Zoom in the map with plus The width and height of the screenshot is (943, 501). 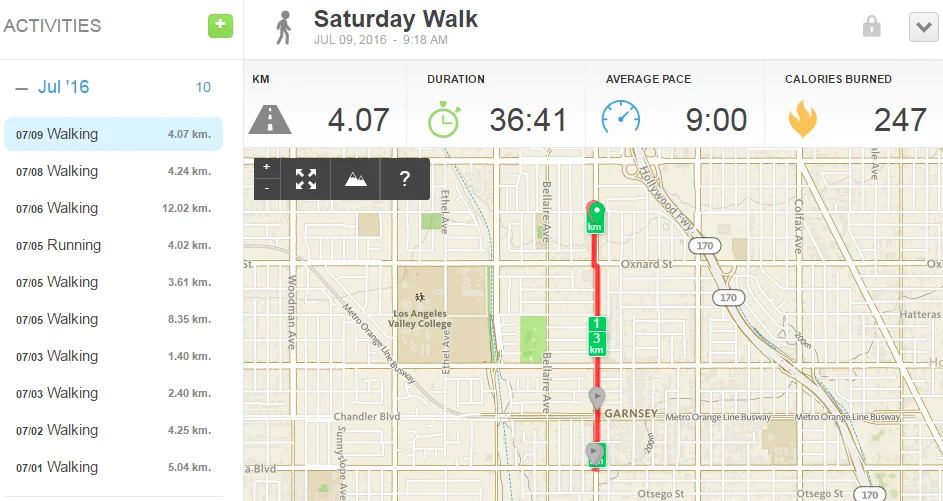pyautogui.click(x=267, y=168)
